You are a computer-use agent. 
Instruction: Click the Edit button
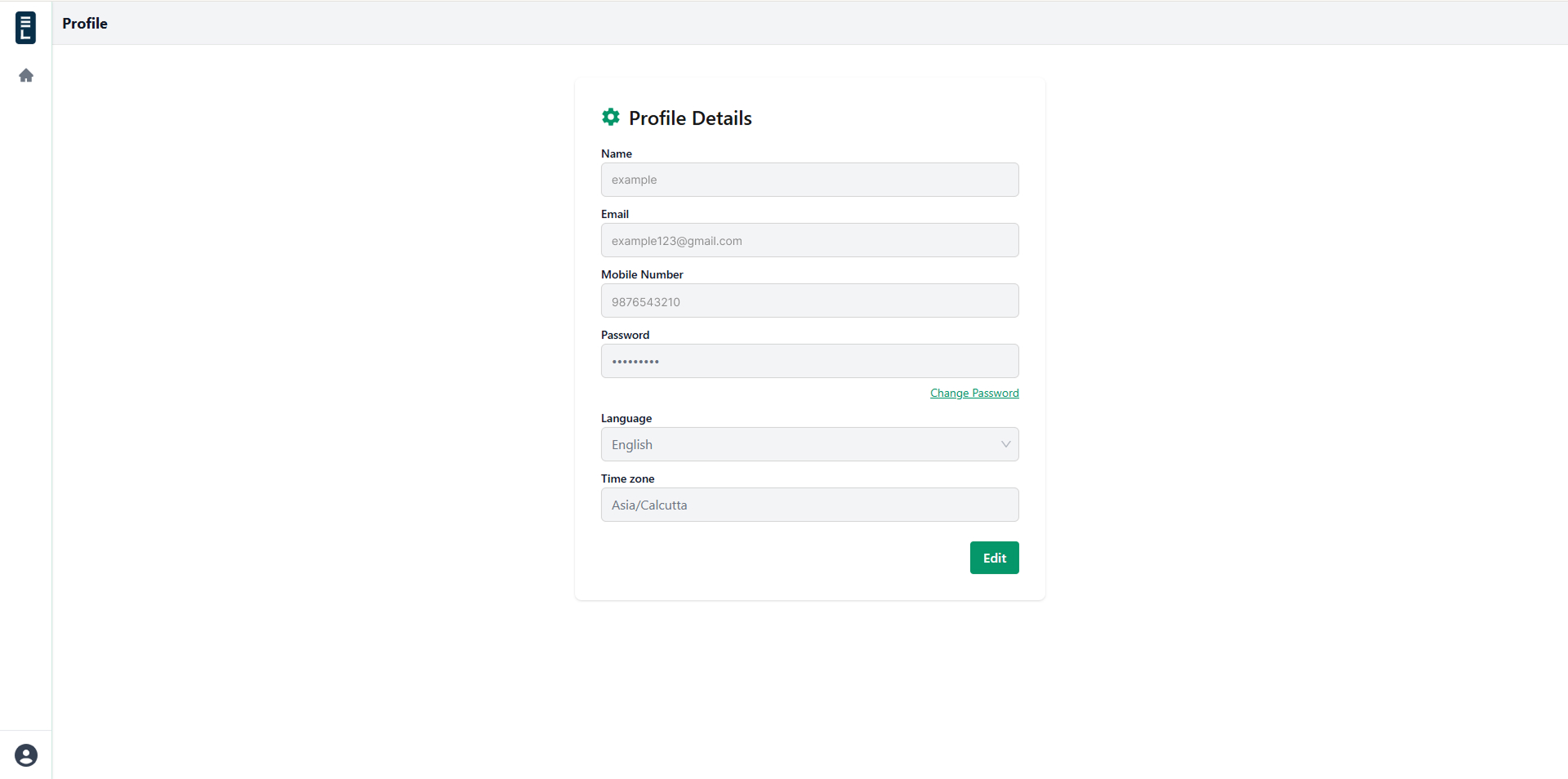pos(994,558)
